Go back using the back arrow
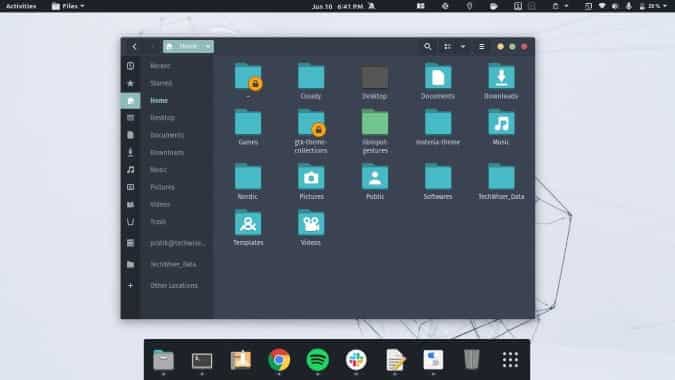The image size is (675, 380). [134, 46]
